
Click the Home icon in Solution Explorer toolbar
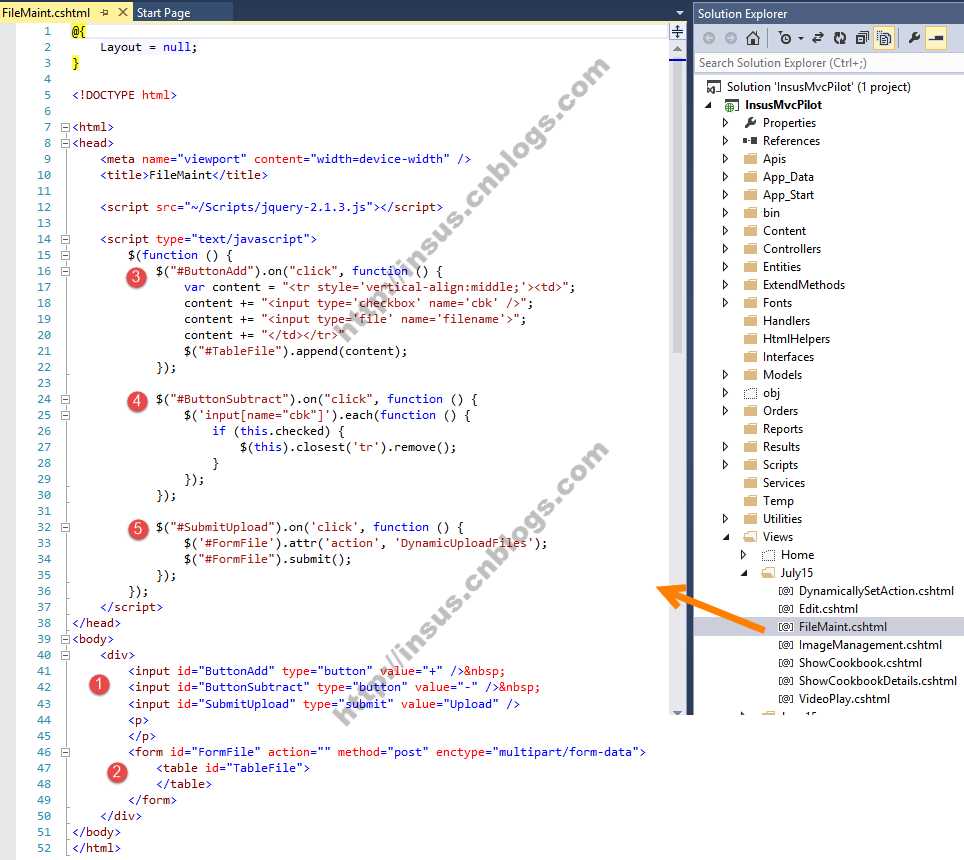753,38
